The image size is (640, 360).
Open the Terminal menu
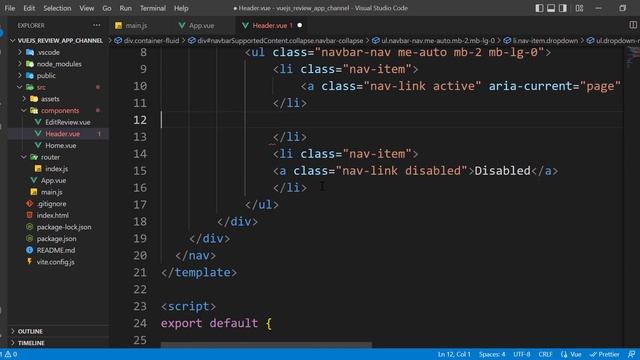point(153,8)
